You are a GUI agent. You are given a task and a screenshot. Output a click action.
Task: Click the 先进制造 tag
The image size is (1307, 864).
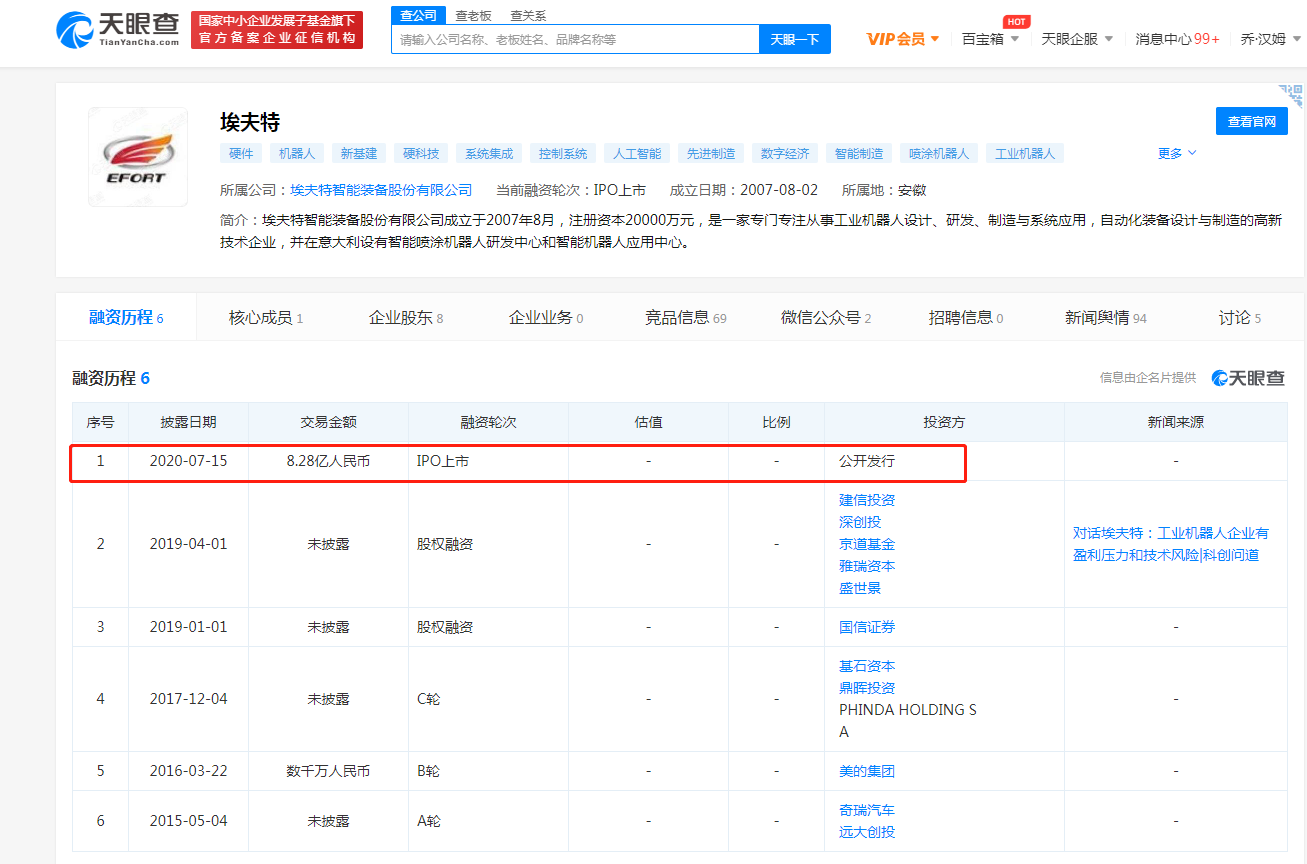coord(711,154)
